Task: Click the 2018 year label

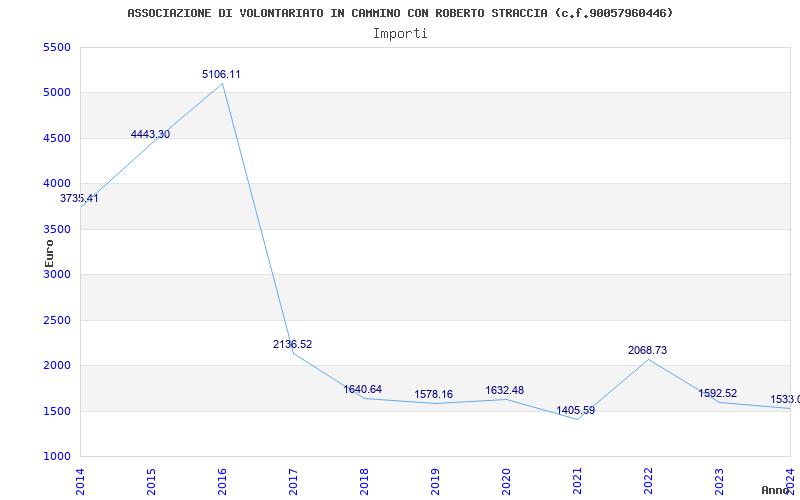Action: click(x=364, y=482)
